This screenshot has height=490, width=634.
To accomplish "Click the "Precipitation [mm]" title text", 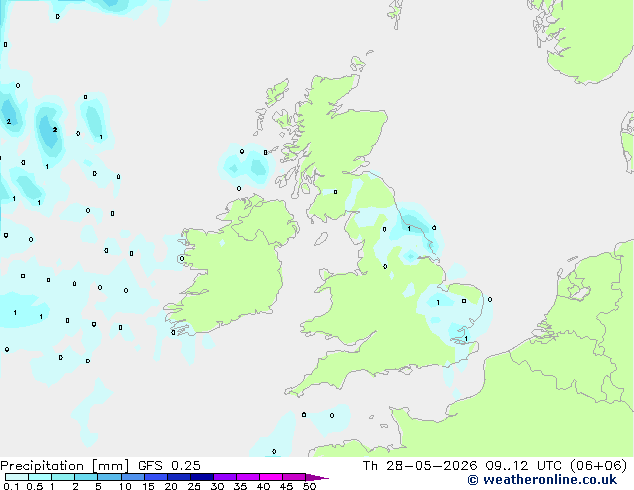I will tap(65, 466).
